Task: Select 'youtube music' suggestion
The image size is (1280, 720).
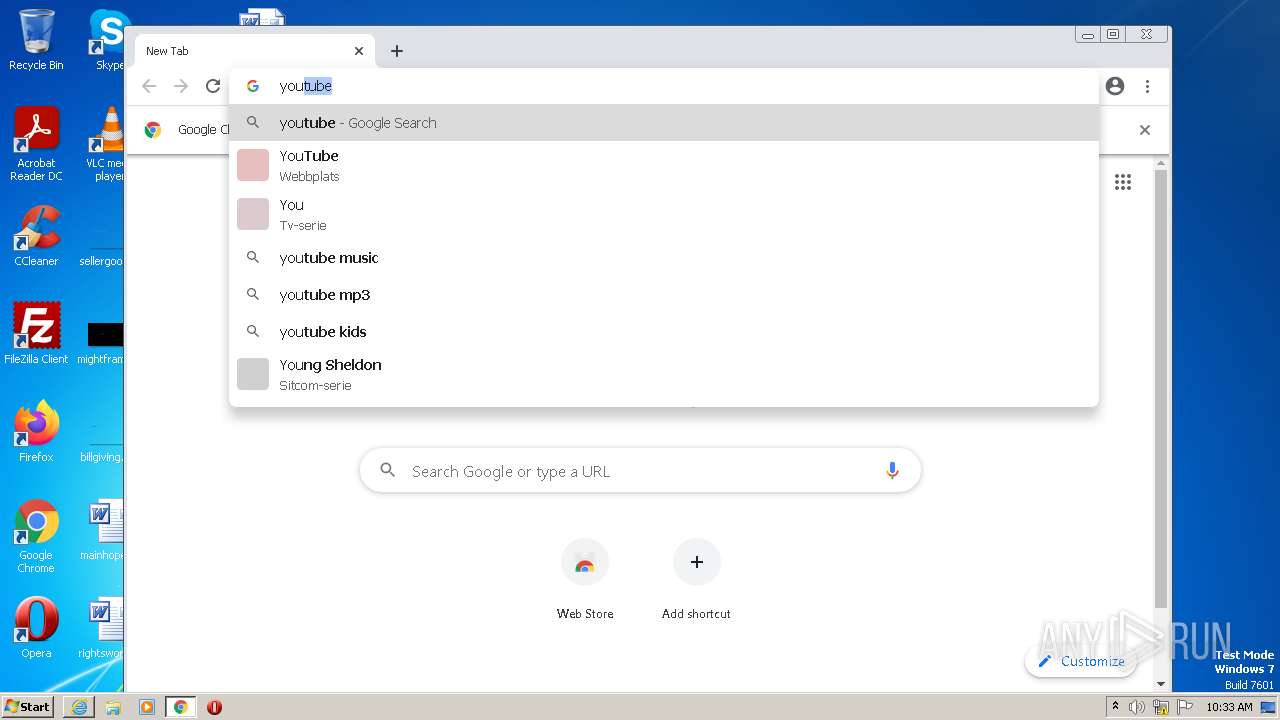Action: 664,258
